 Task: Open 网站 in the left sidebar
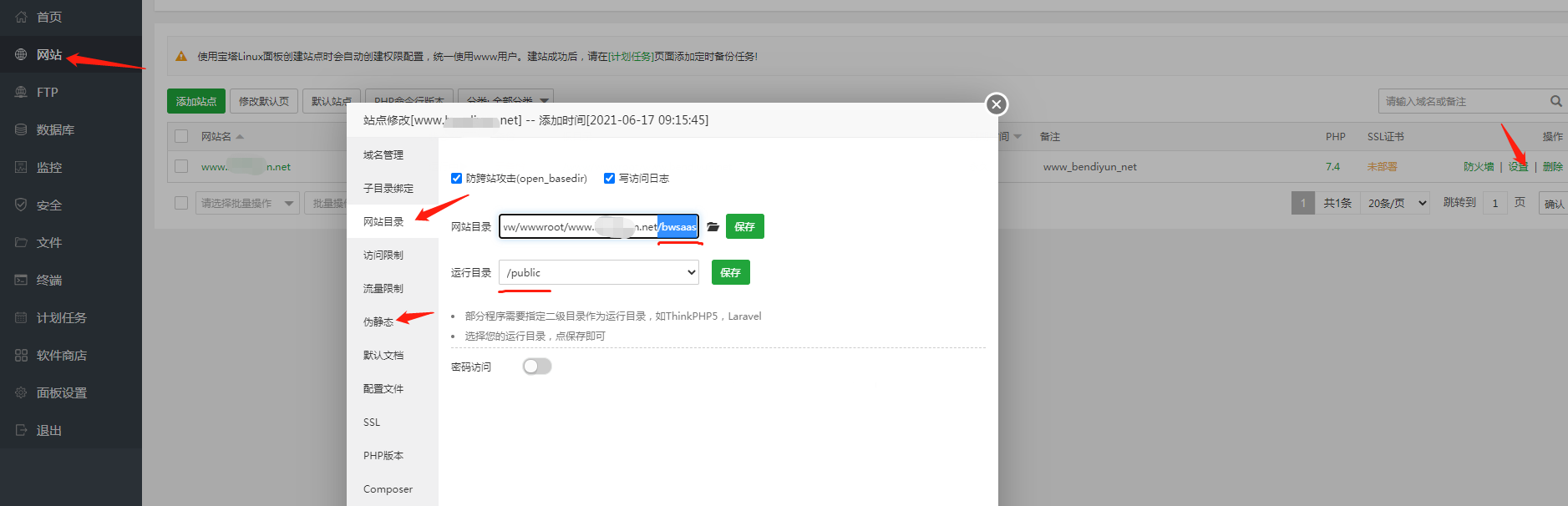(x=71, y=54)
